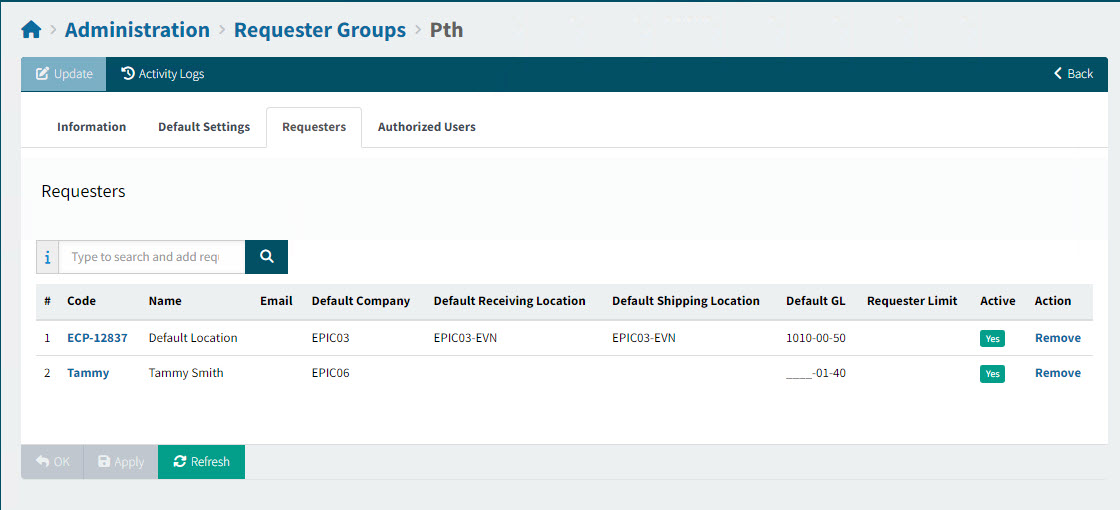
Task: Click the info 'i' icon beside search
Action: tap(48, 257)
